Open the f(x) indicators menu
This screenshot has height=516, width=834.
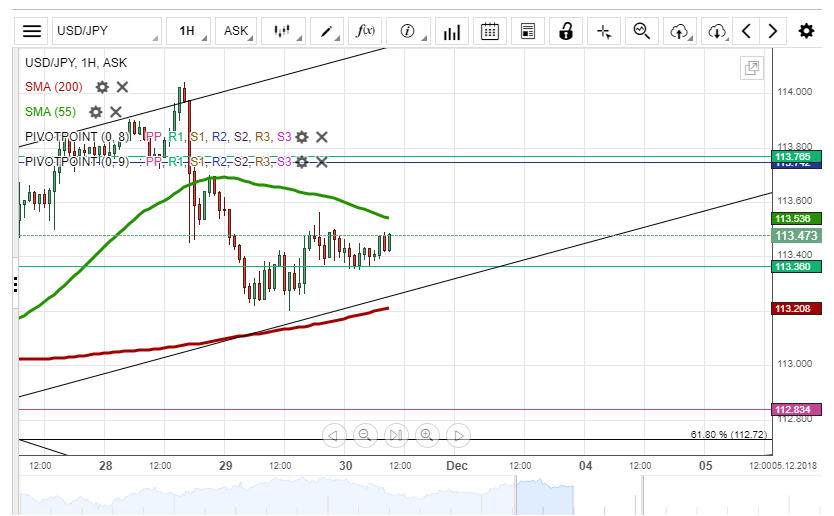[365, 31]
